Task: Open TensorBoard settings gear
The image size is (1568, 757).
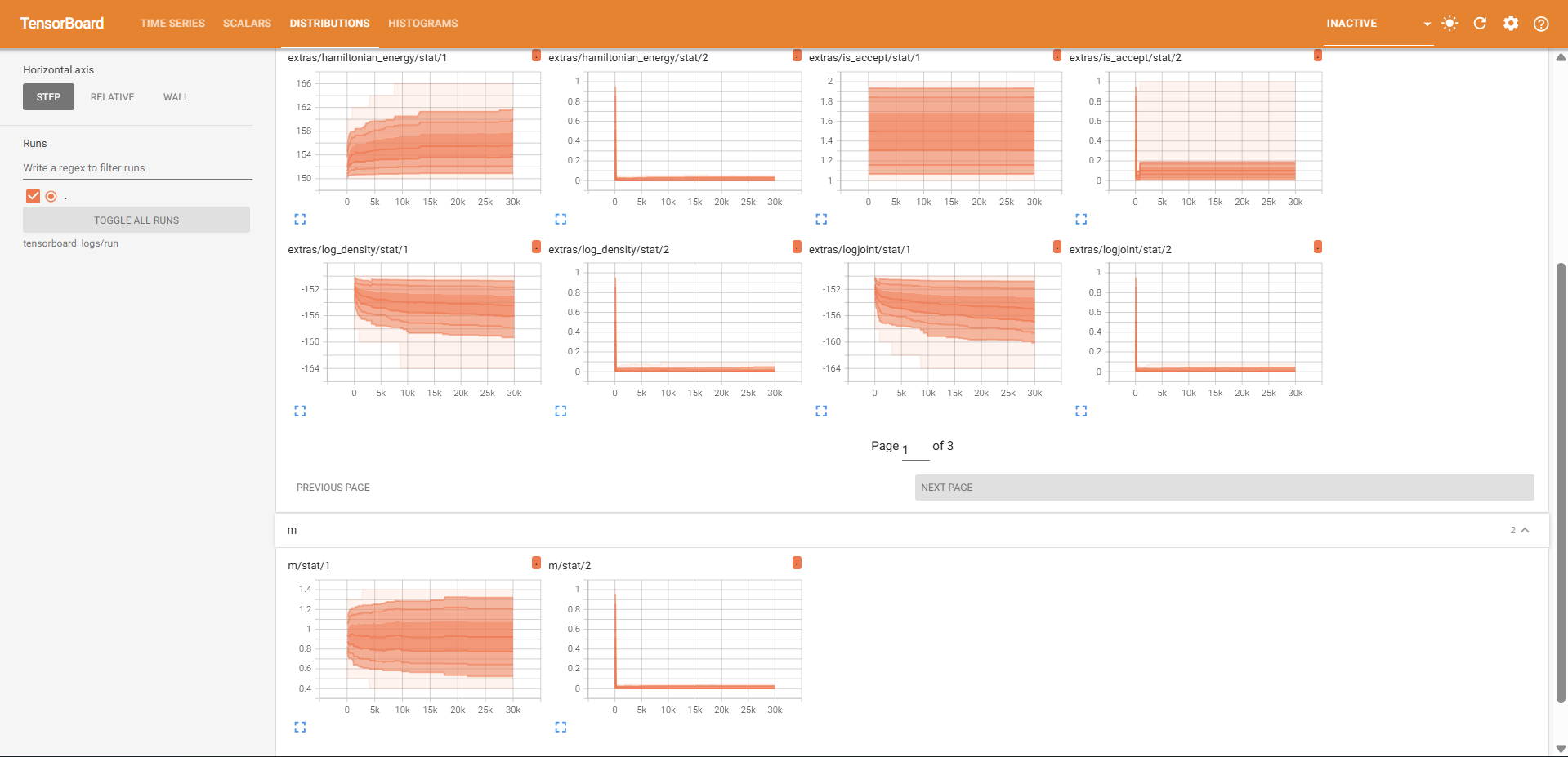Action: (1511, 24)
